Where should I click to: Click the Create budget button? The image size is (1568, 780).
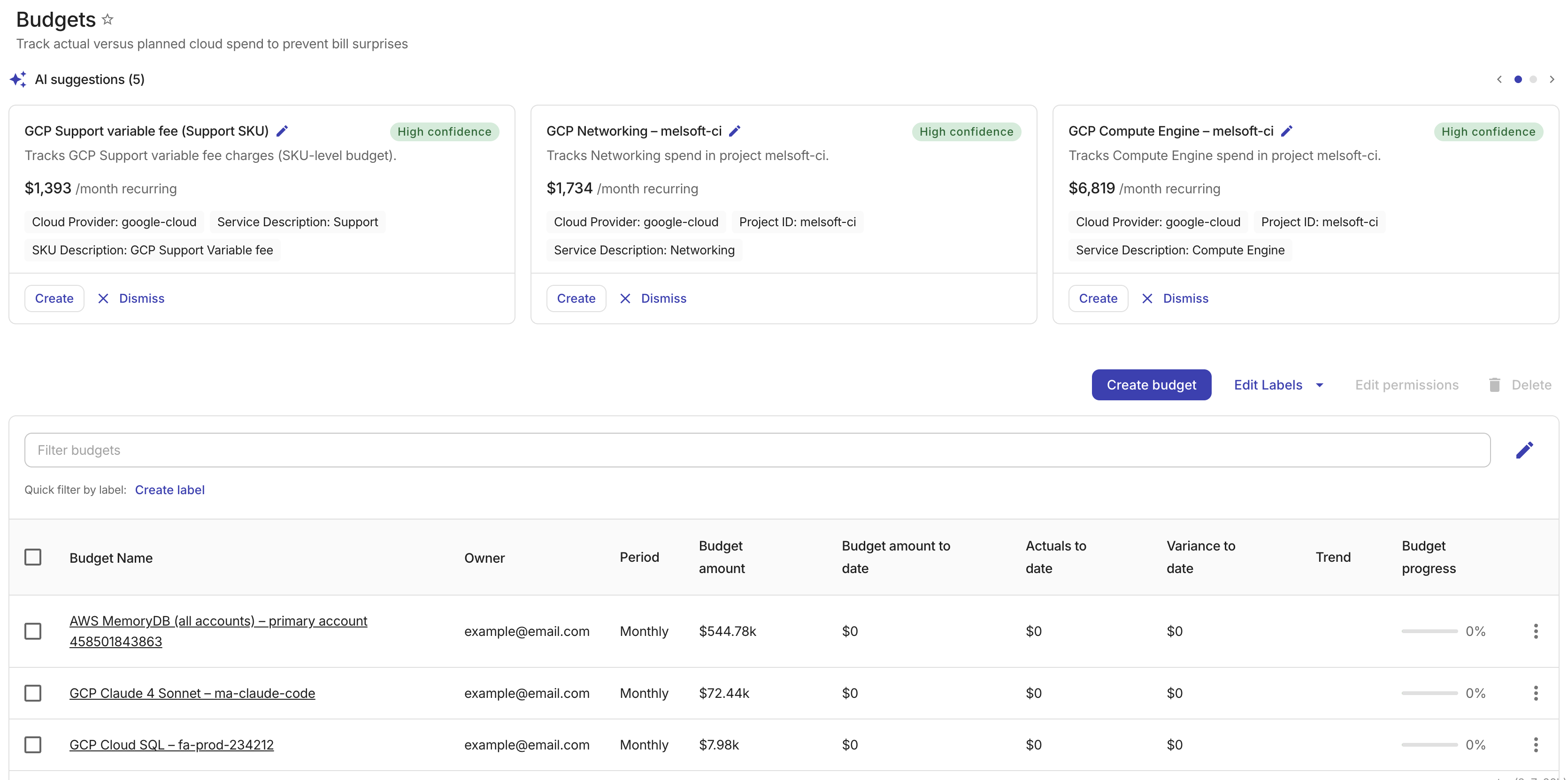pos(1151,384)
